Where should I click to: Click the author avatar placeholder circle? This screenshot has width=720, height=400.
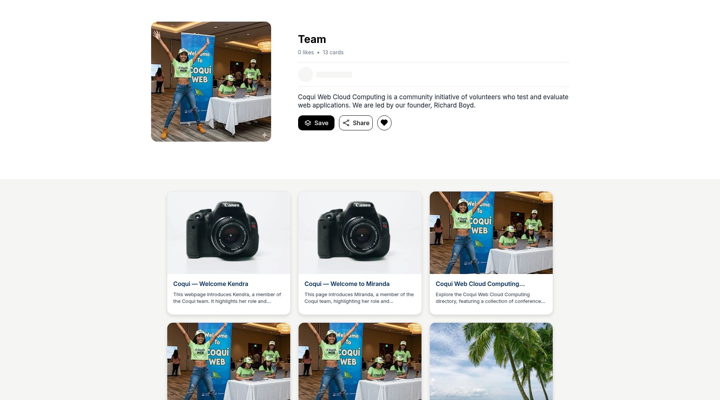coord(305,74)
